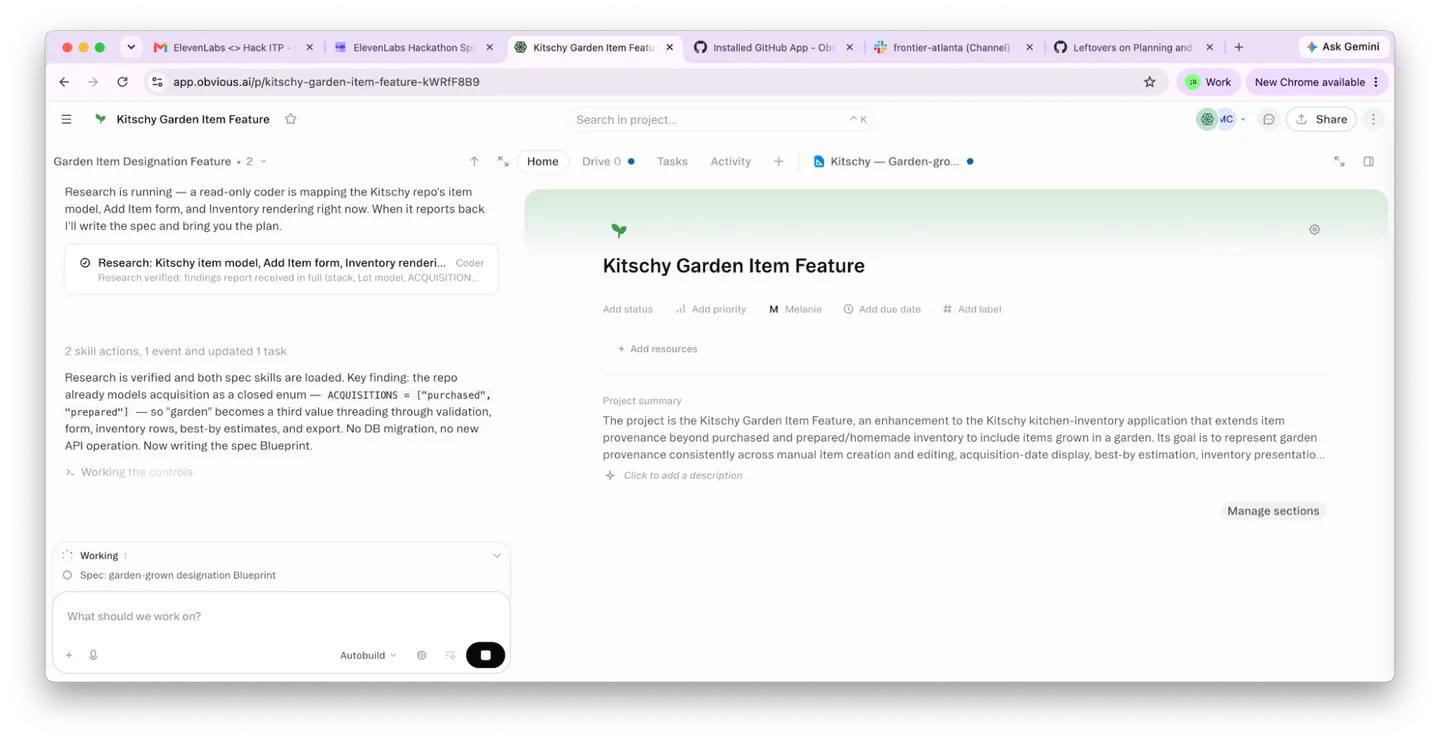The image size is (1440, 742).
Task: Click Add resources
Action: 657,349
